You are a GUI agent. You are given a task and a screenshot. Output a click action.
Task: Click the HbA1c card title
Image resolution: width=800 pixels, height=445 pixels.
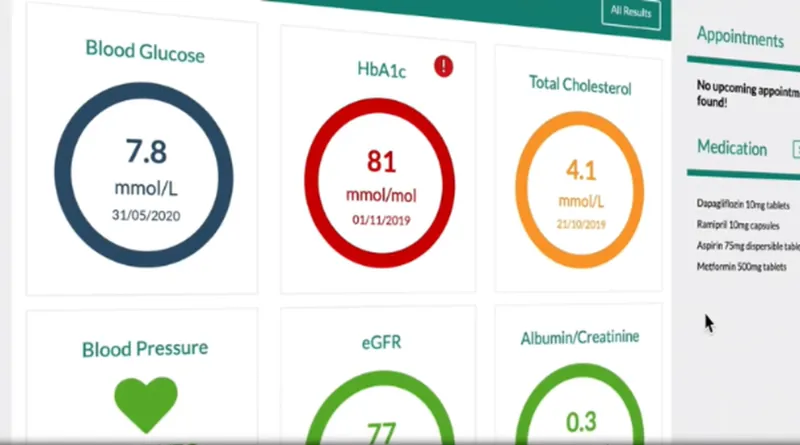[x=381, y=69]
